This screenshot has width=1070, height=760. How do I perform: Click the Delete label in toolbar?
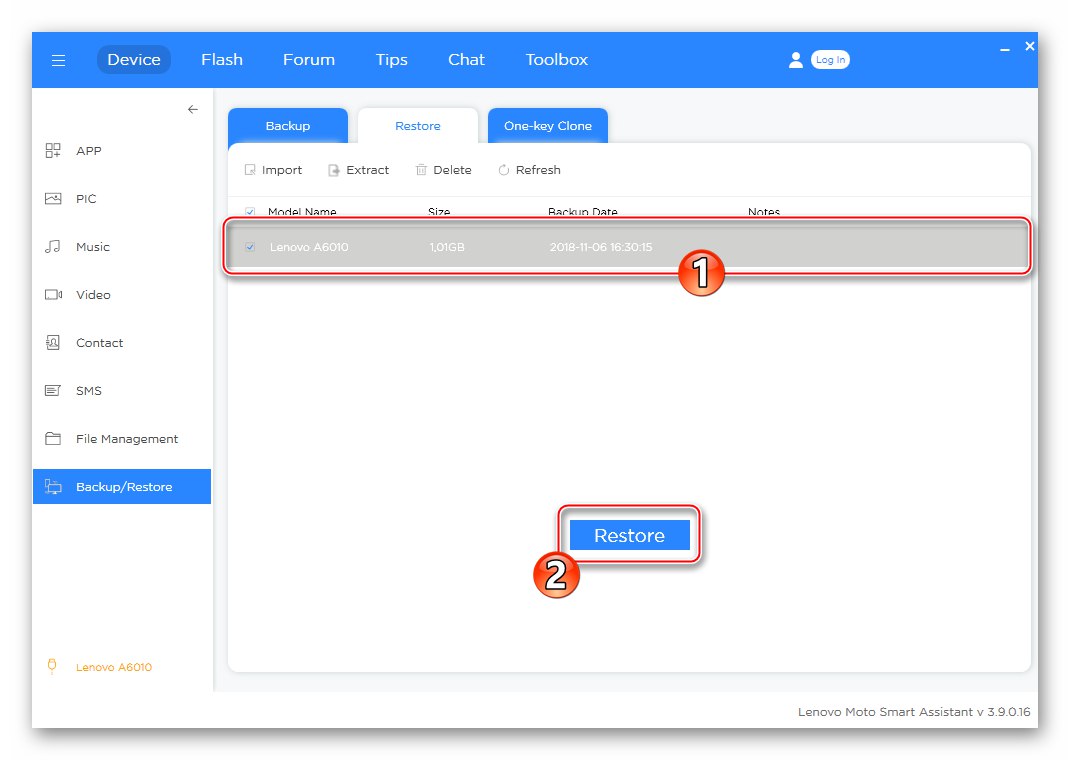[452, 170]
